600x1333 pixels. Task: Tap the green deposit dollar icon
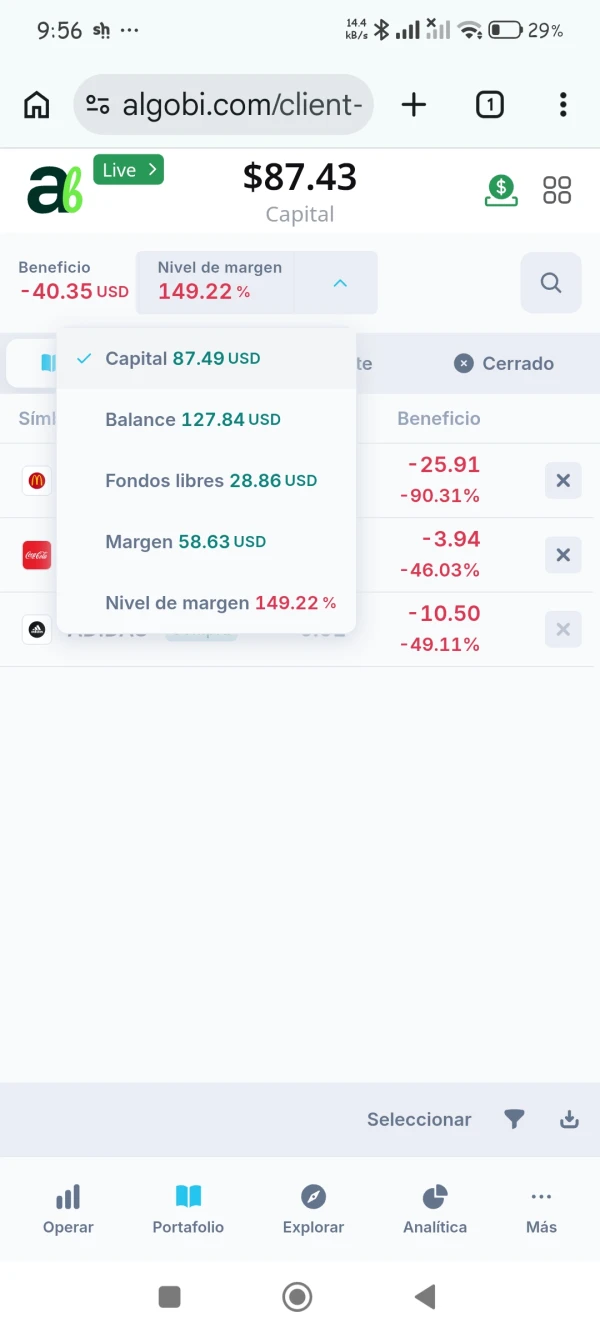501,190
